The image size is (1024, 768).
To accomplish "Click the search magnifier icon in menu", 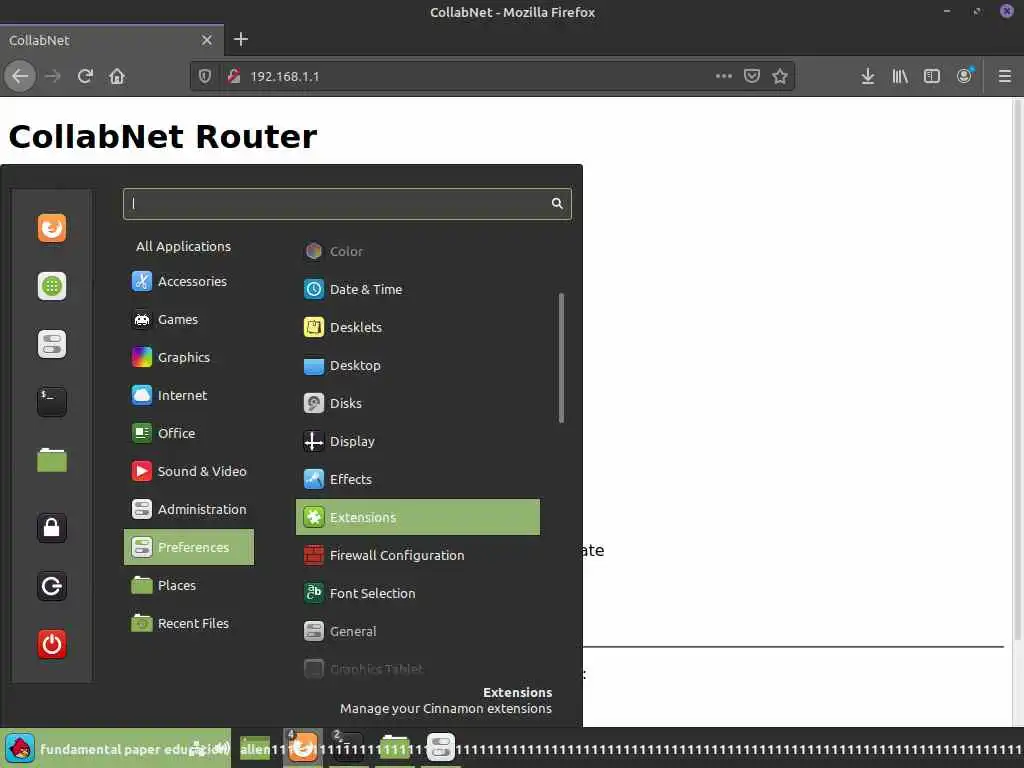I will (x=556, y=204).
